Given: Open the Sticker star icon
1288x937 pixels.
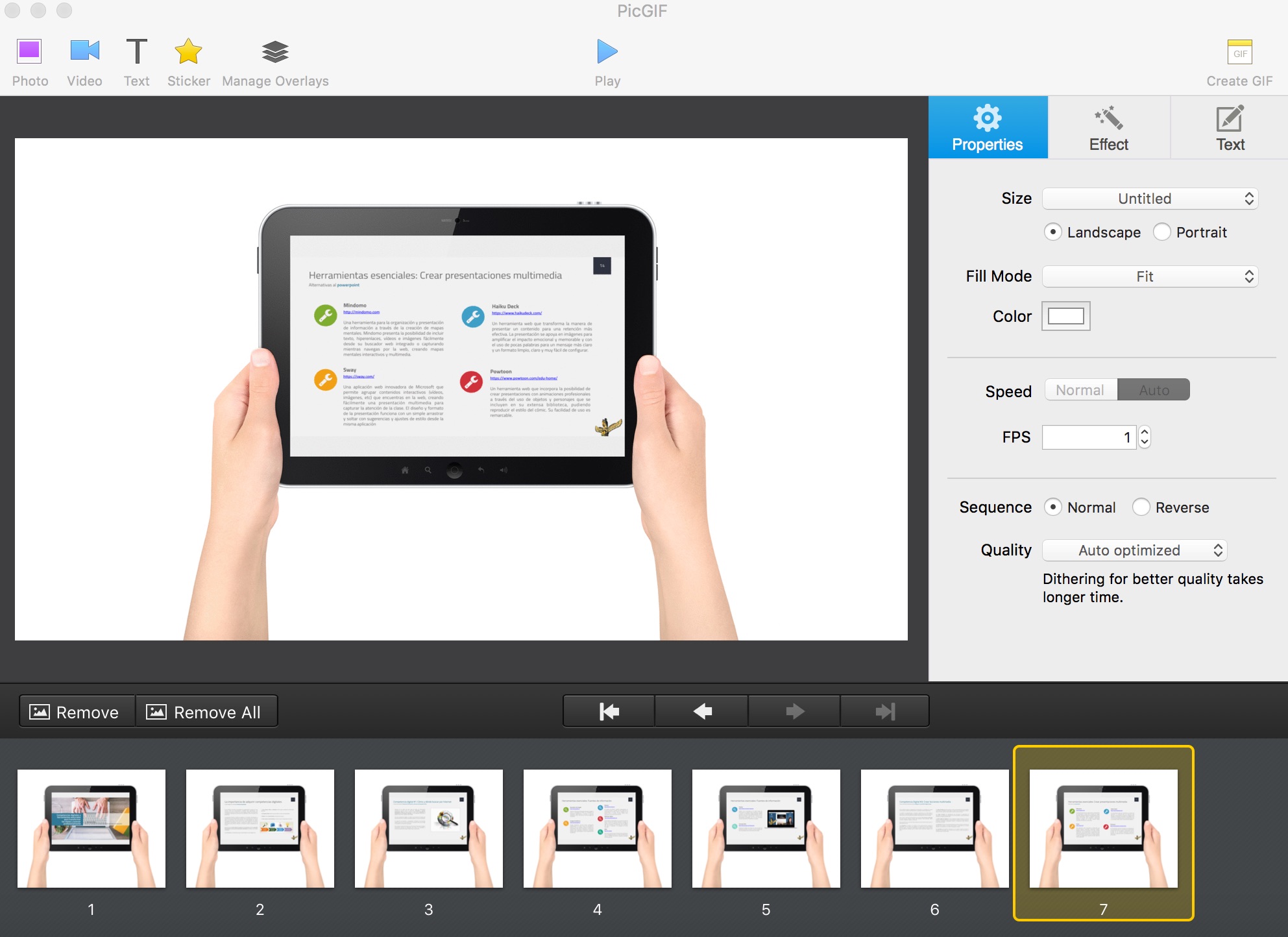Looking at the screenshot, I should click(188, 52).
